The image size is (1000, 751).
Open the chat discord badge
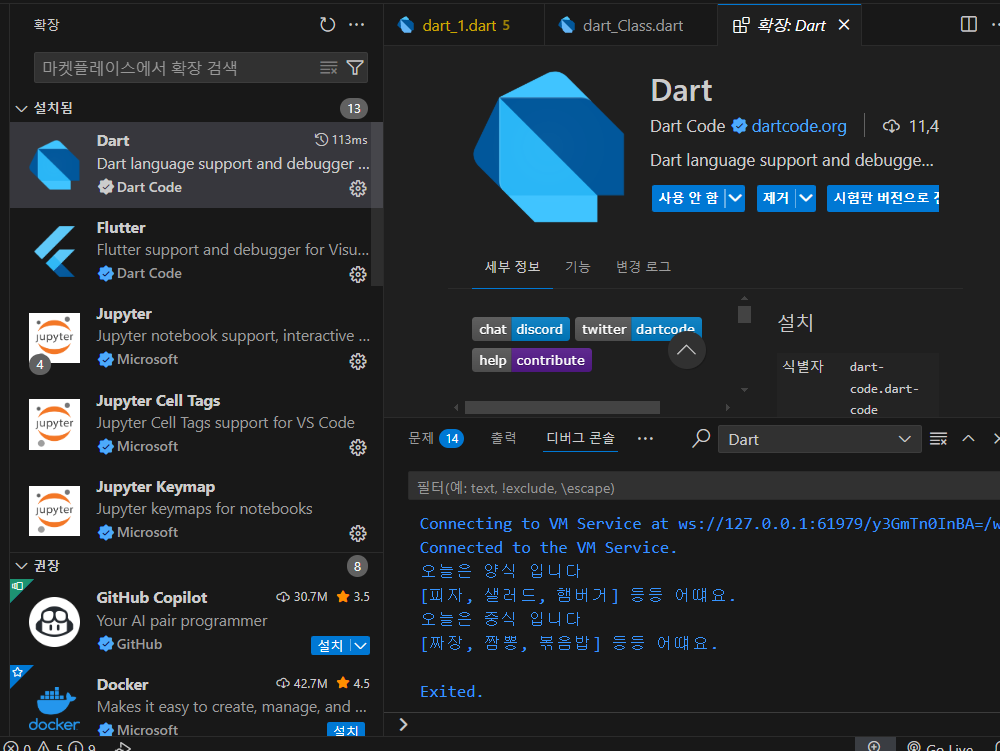point(521,329)
